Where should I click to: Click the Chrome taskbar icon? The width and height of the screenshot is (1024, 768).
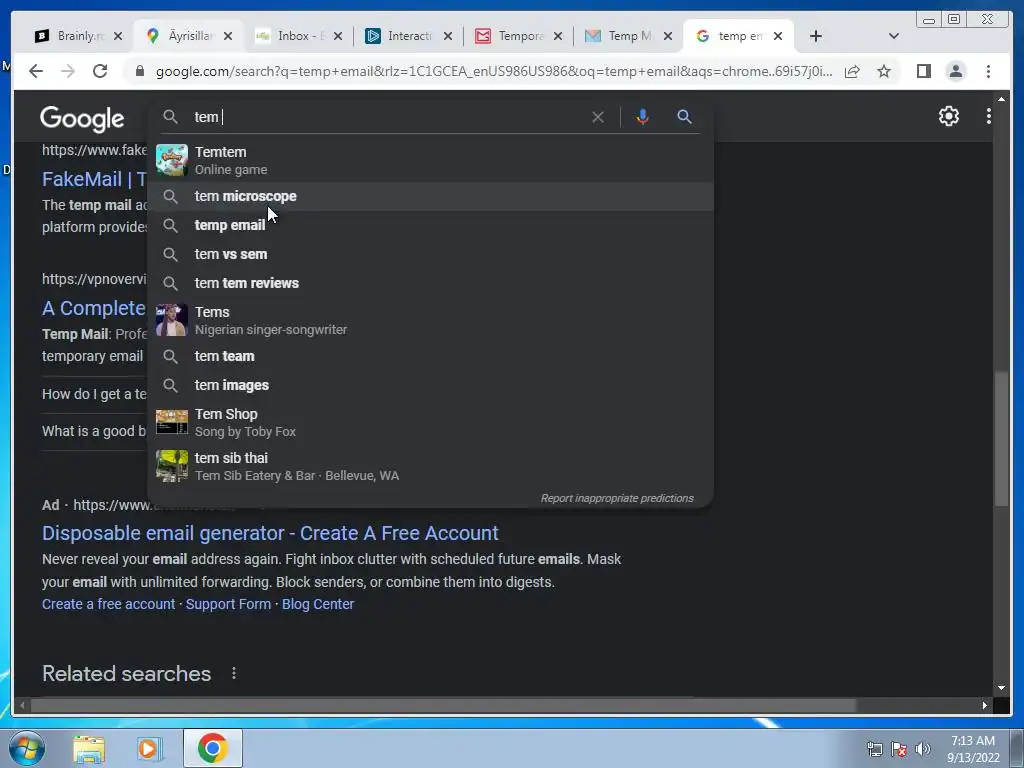tap(213, 748)
